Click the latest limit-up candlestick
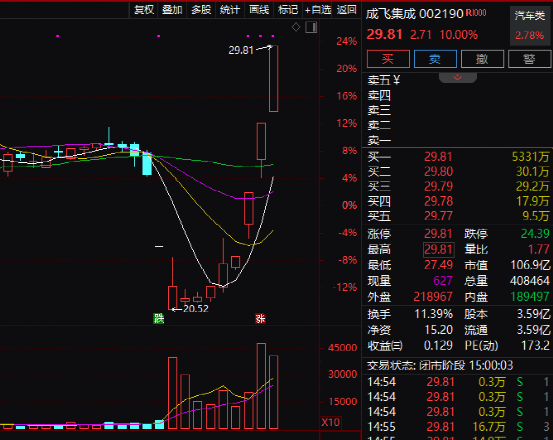Viewport: 553px width, 440px height. pyautogui.click(x=273, y=78)
